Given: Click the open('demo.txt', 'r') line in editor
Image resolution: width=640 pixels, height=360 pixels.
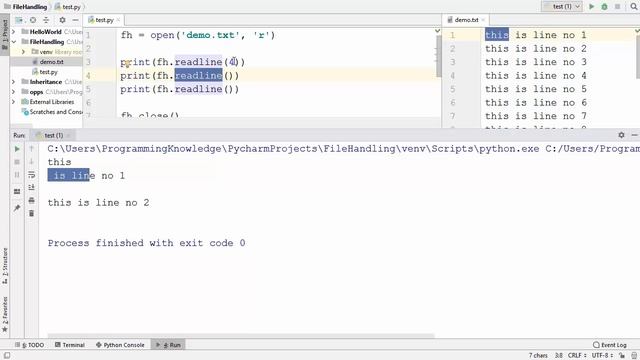Looking at the screenshot, I should (198, 35).
